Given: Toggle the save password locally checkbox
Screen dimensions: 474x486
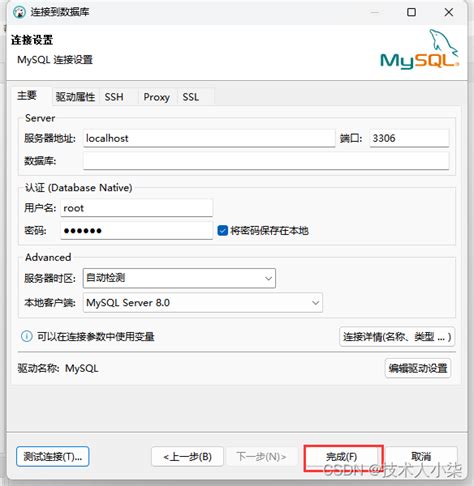Looking at the screenshot, I should (x=222, y=230).
